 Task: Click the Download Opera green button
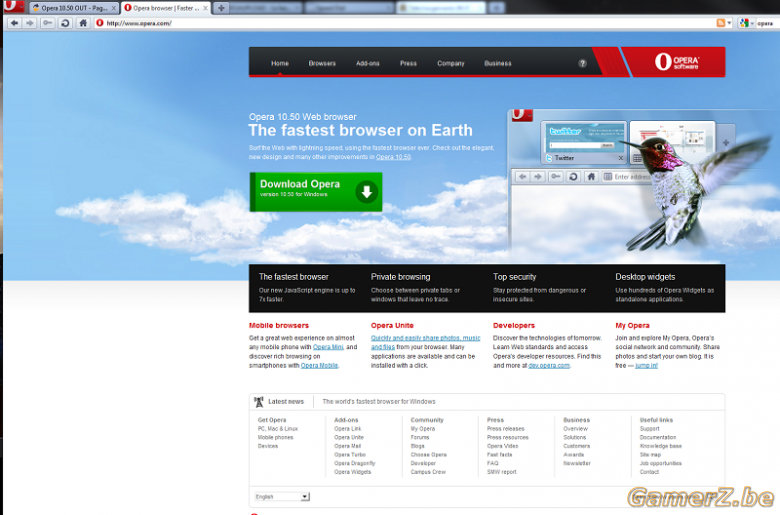316,192
